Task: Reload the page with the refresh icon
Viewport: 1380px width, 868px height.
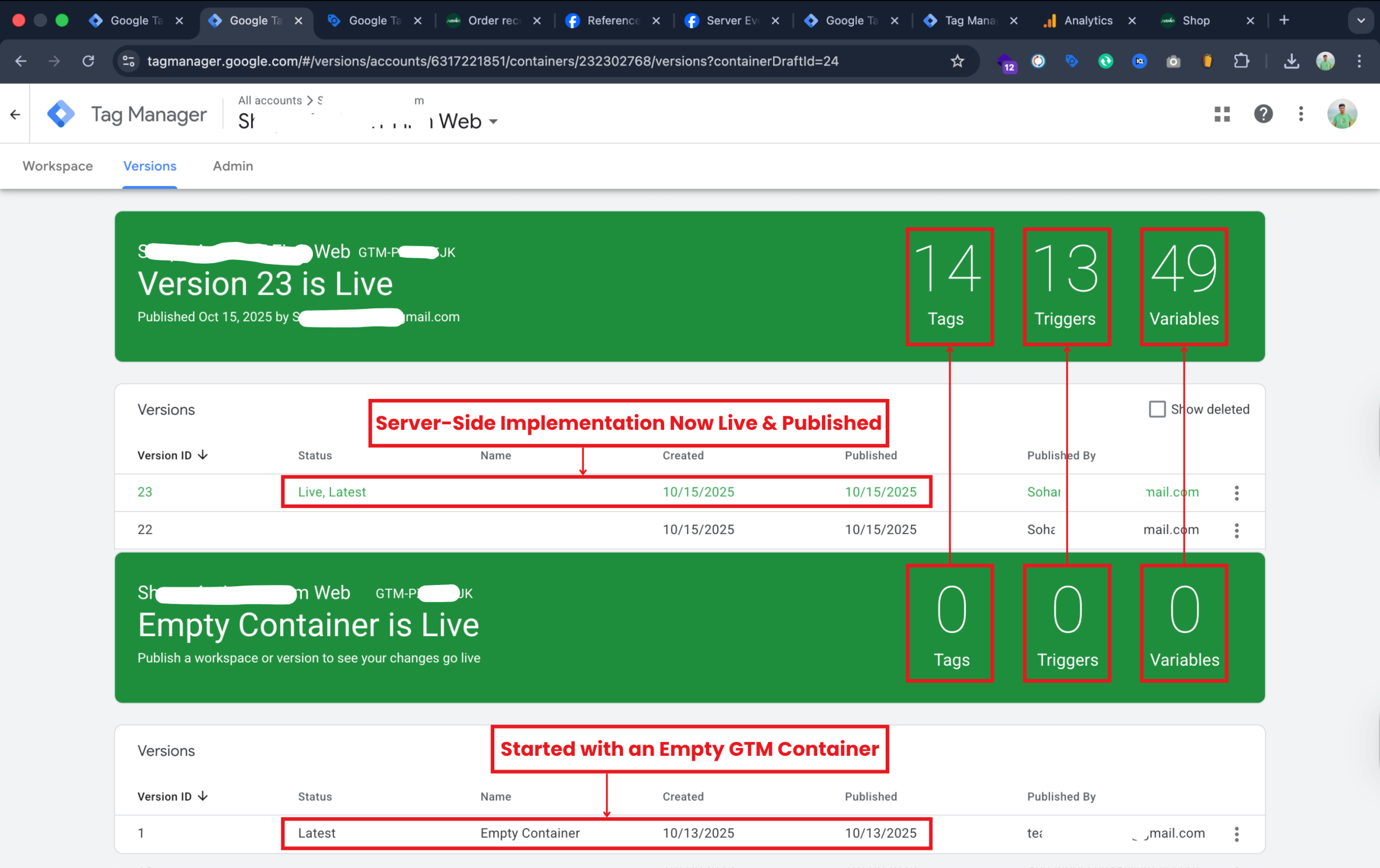Action: coord(88,61)
